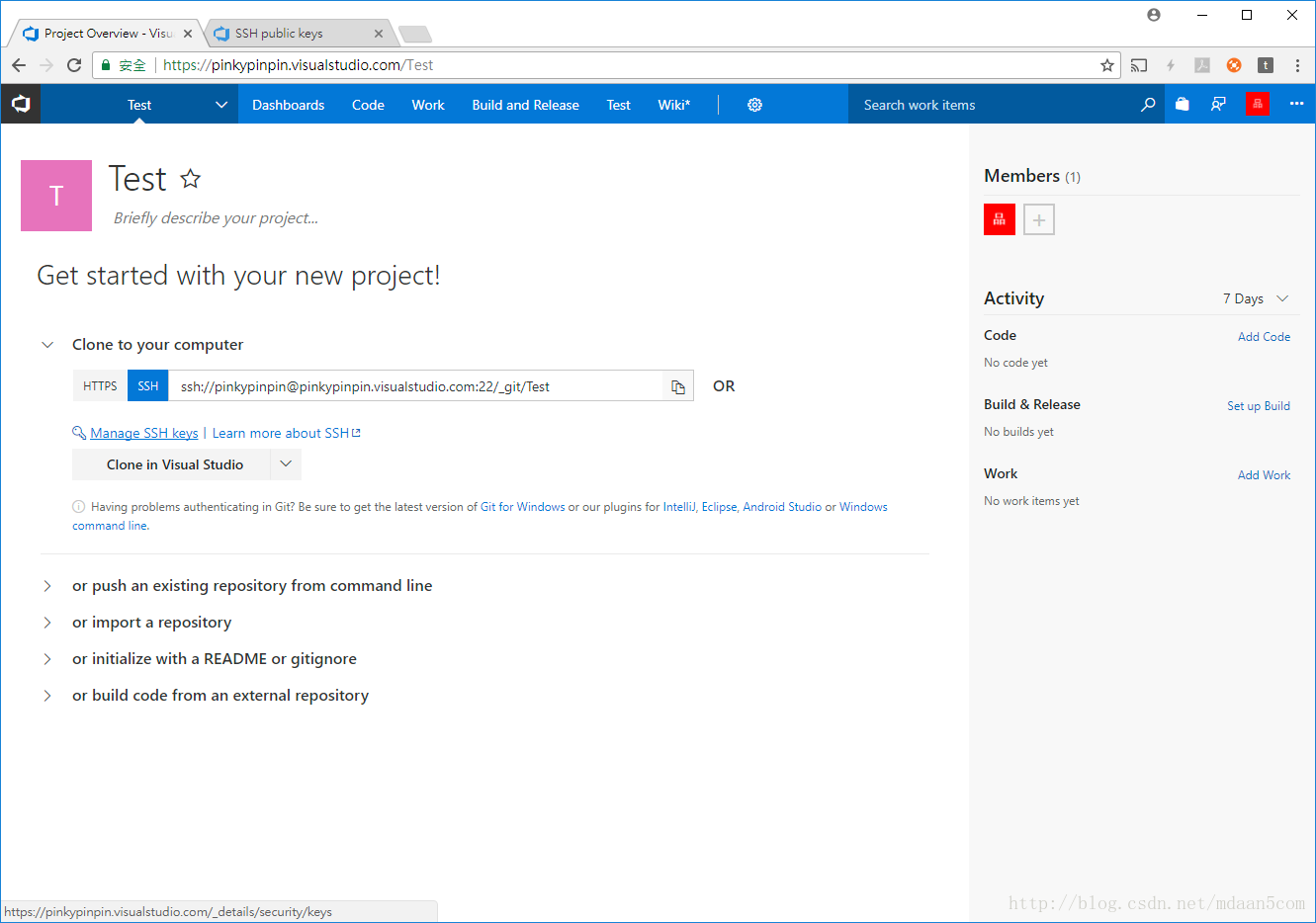Copy the SSH clone URL

[678, 386]
